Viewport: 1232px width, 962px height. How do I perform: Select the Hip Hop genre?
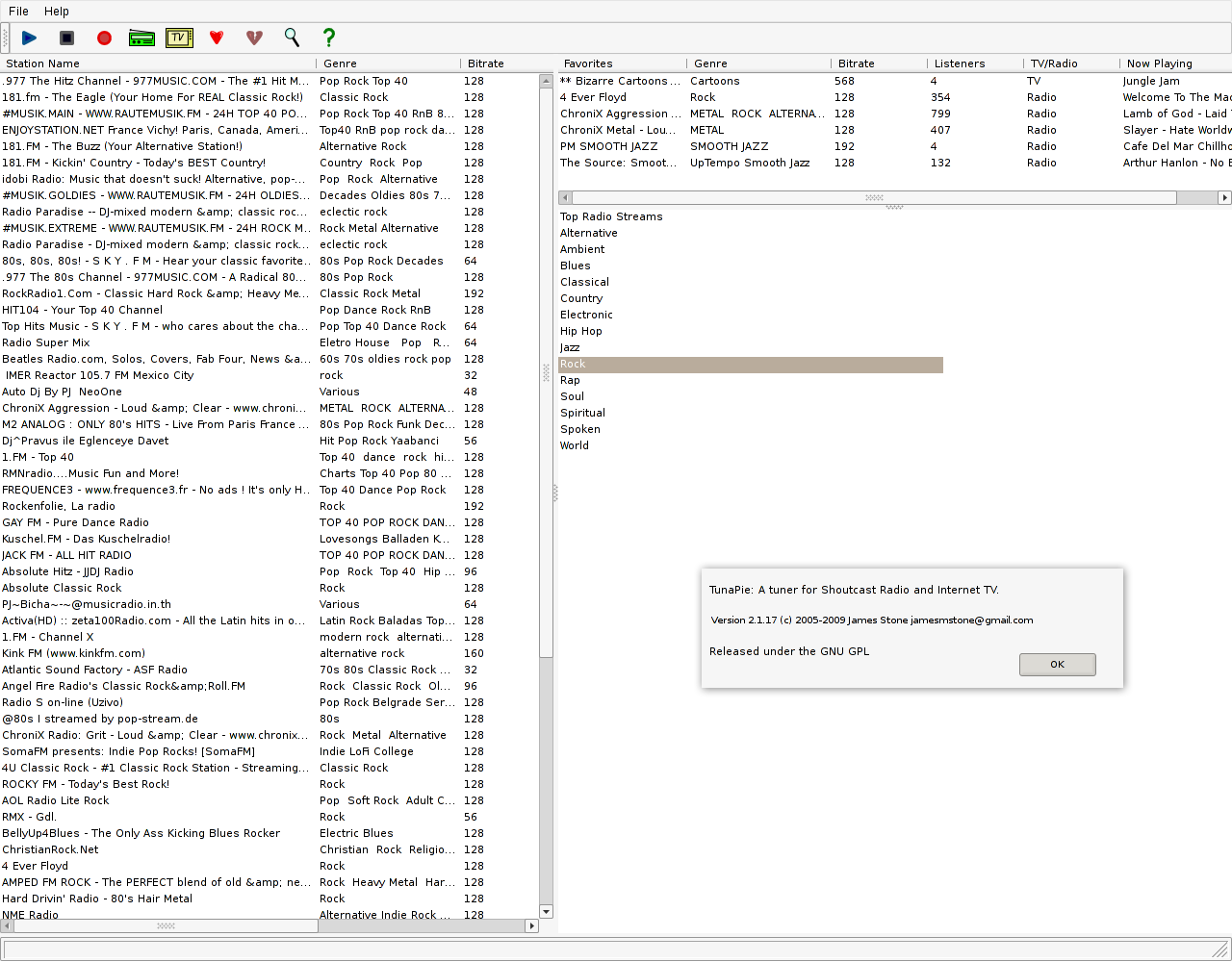(751, 331)
